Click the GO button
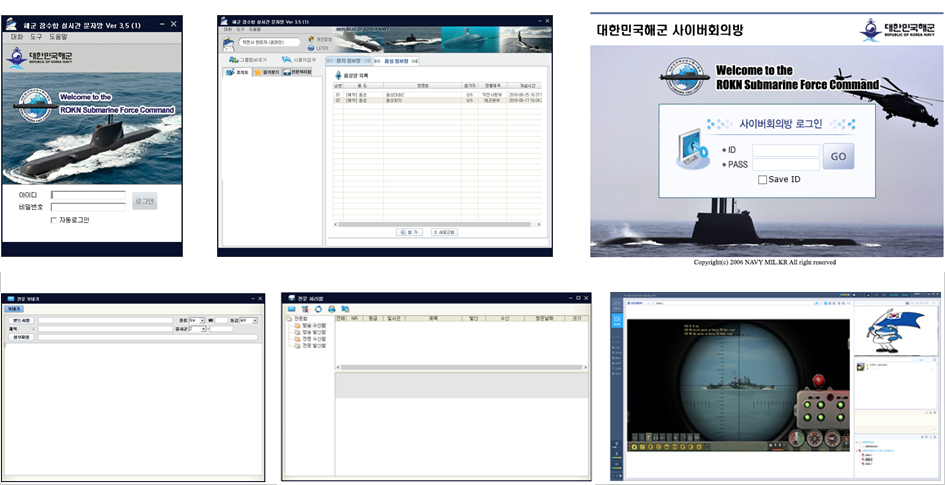 click(838, 157)
